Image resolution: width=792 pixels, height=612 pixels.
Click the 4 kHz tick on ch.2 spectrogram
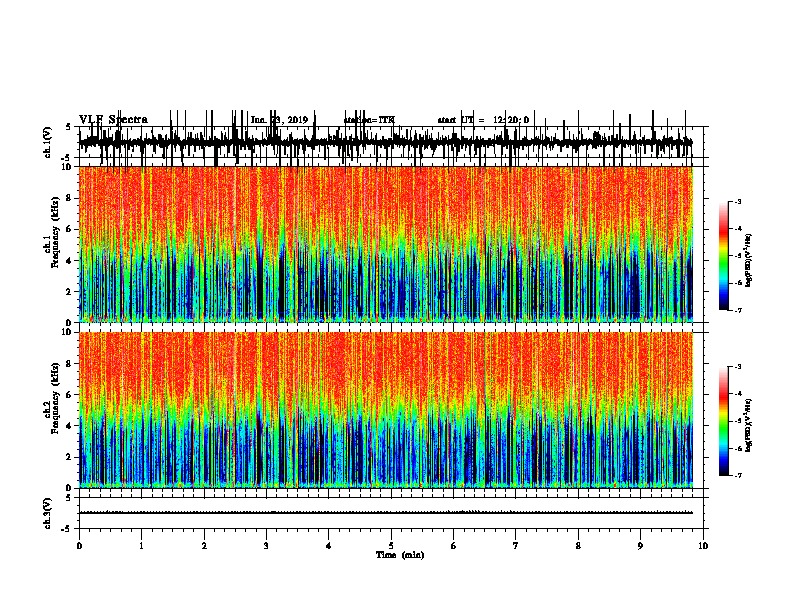69,426
